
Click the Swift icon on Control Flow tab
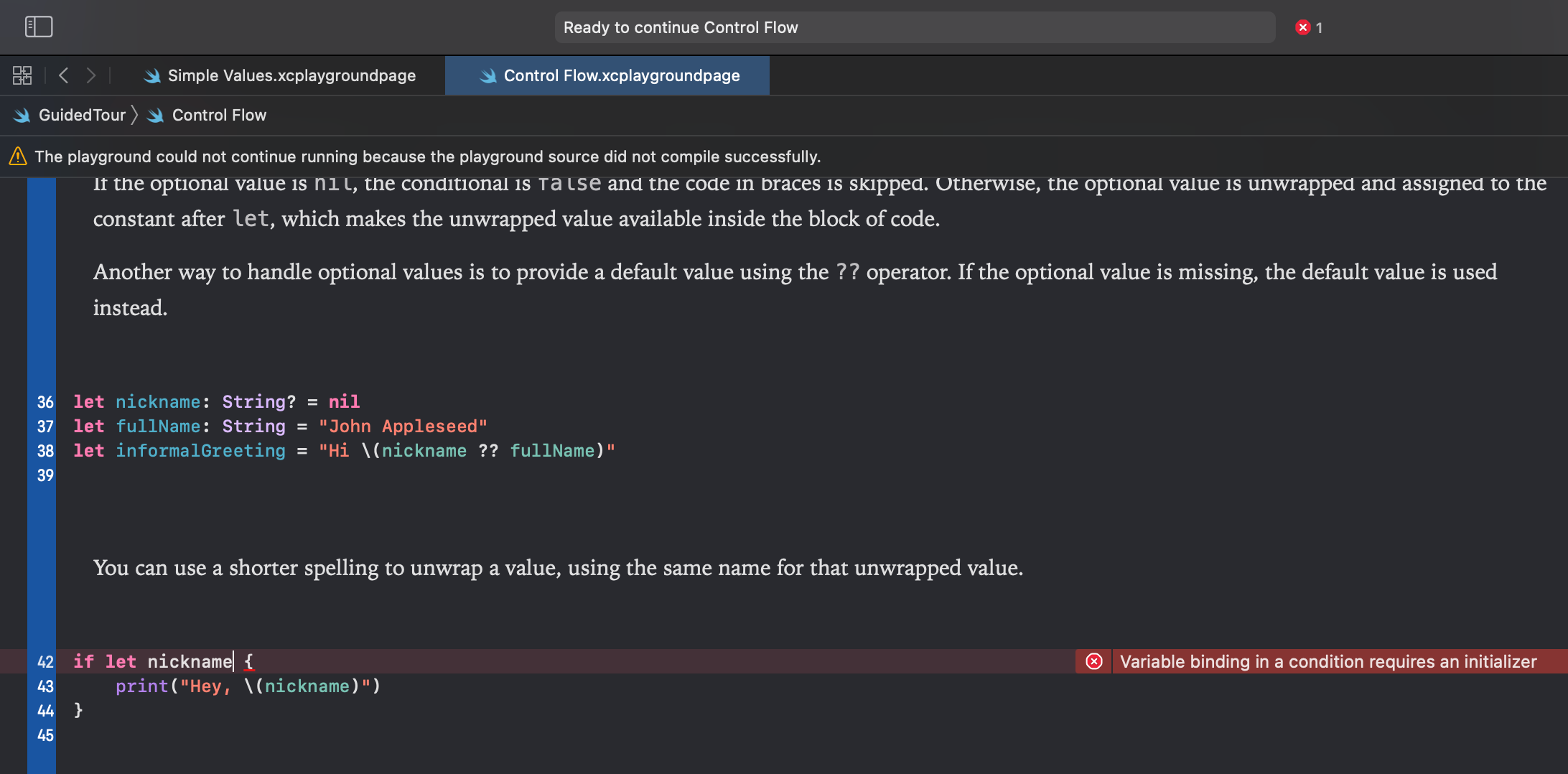pos(488,75)
